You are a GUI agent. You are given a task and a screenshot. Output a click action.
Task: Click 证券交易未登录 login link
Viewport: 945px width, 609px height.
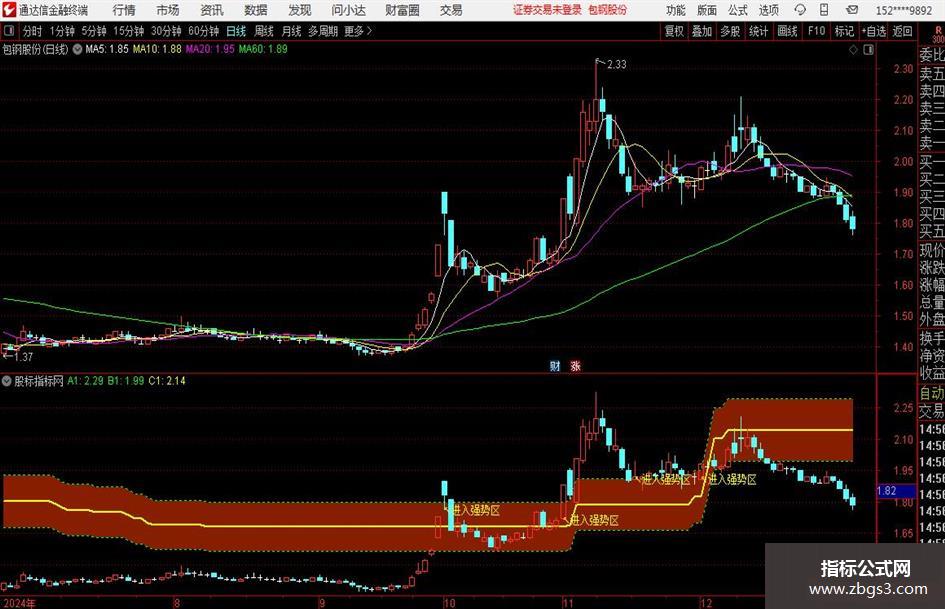coord(547,10)
